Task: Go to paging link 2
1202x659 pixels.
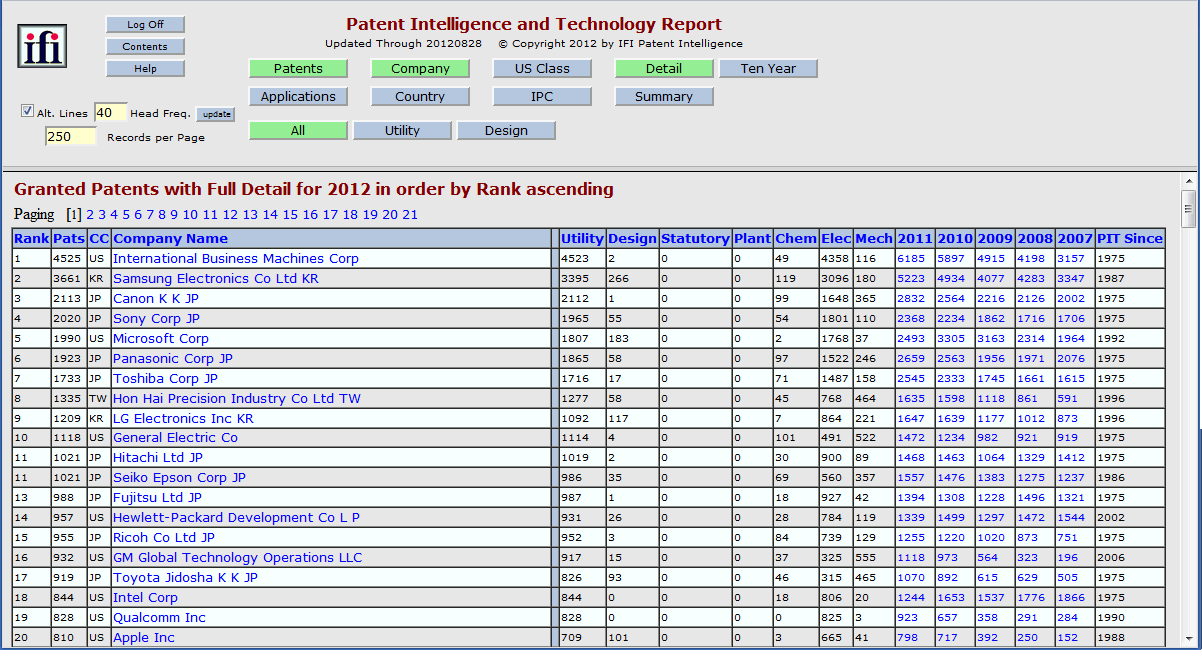Action: (x=90, y=215)
